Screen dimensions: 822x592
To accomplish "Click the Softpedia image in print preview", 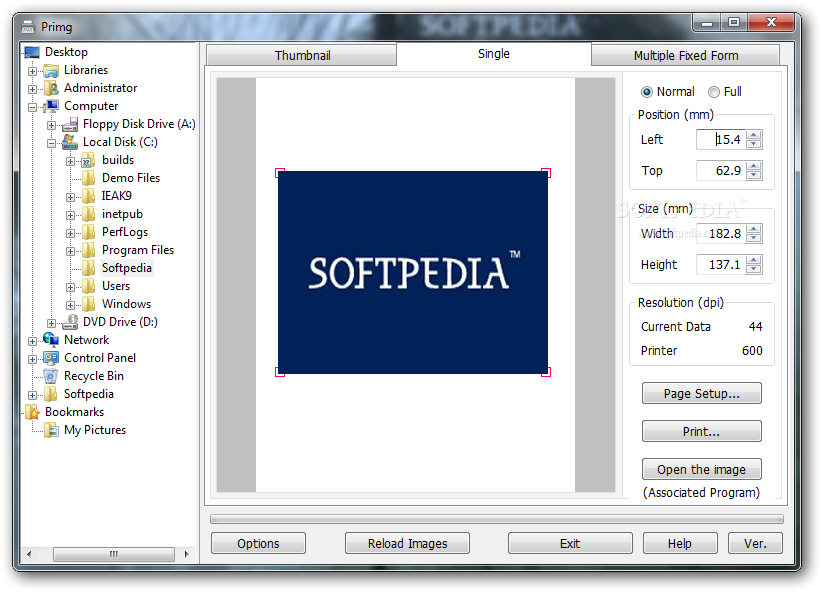I will (x=413, y=272).
